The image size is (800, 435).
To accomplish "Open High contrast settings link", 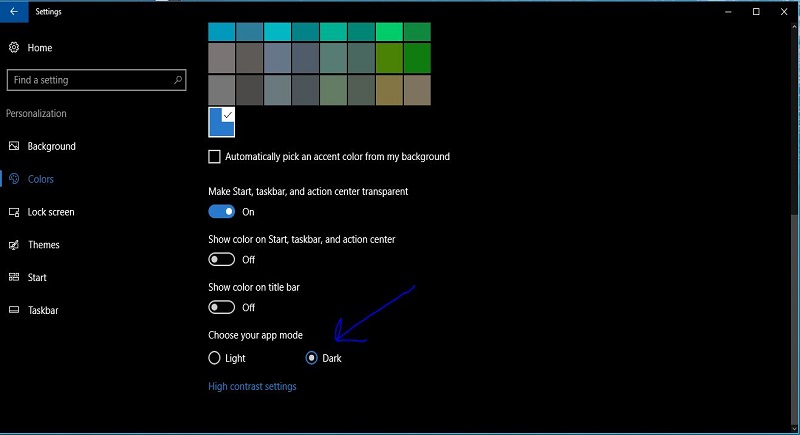I will click(252, 387).
